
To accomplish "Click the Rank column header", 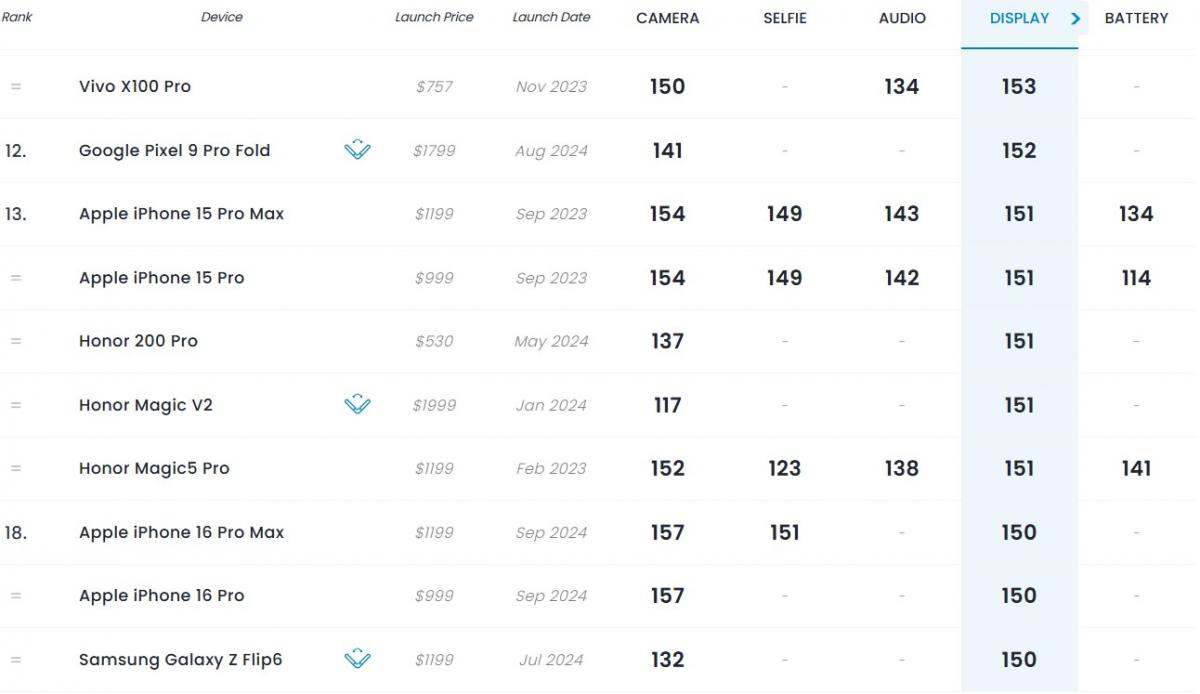I will (x=17, y=17).
